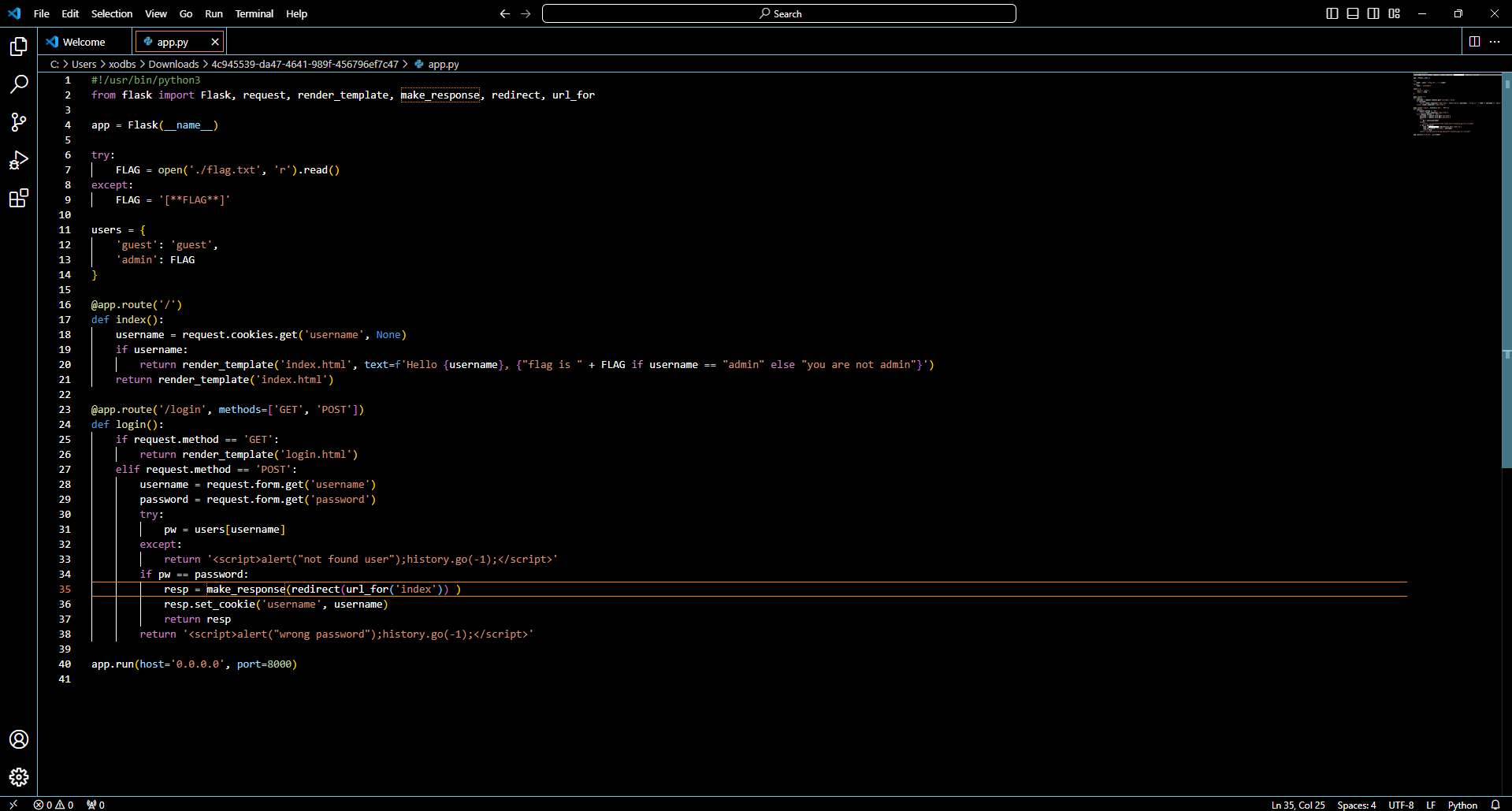The image size is (1512, 811).
Task: Click the code minimap preview
Action: click(1456, 105)
